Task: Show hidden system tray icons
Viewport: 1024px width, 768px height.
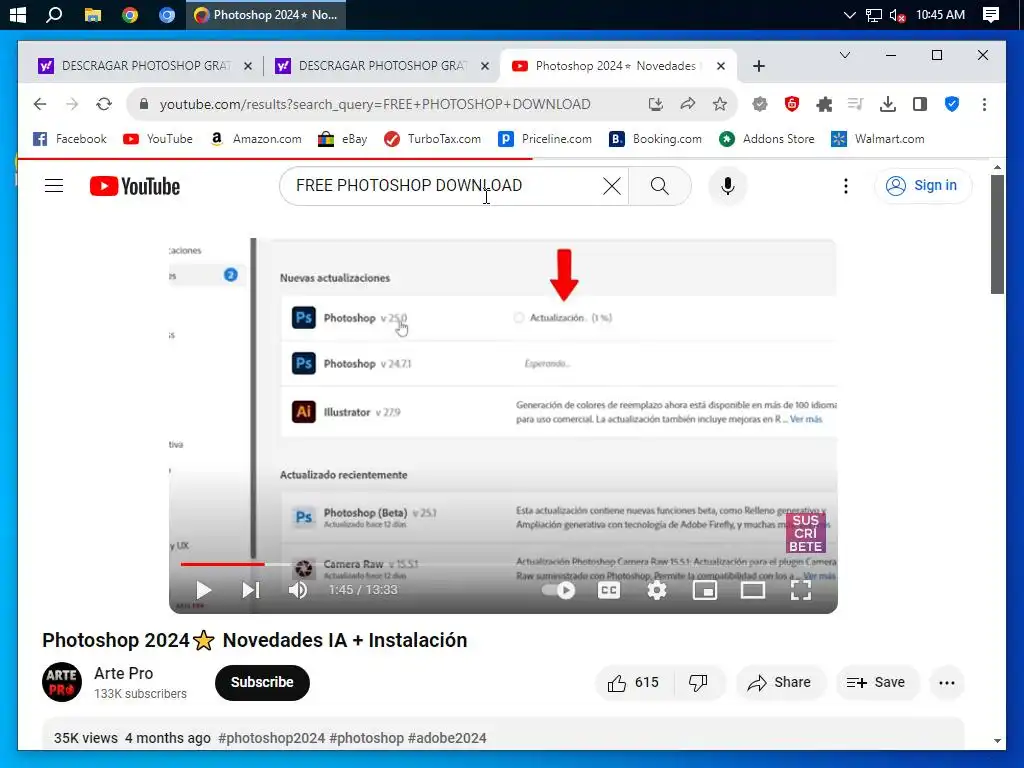Action: (x=849, y=14)
